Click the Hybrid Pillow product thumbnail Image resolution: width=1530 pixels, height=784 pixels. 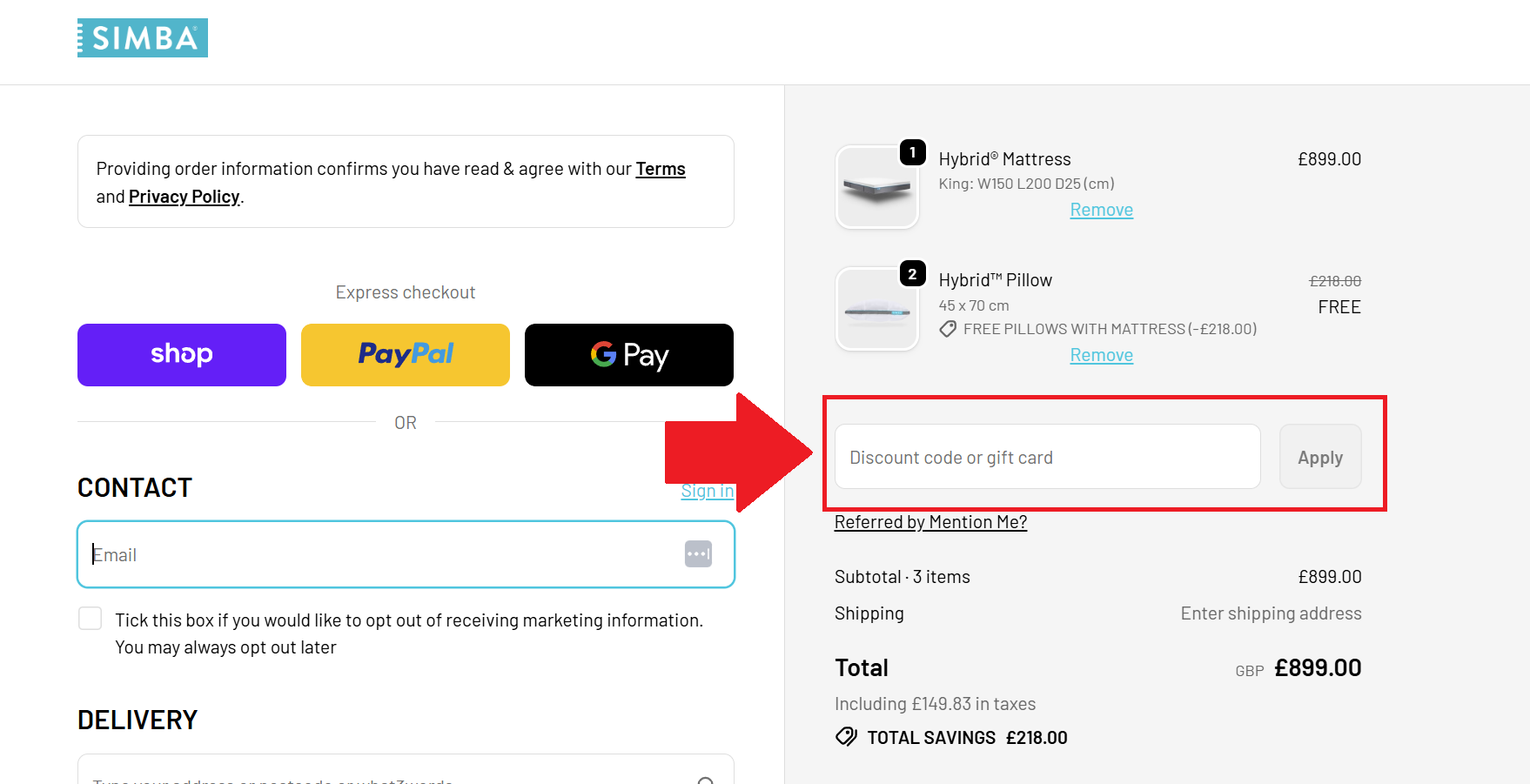pos(877,309)
